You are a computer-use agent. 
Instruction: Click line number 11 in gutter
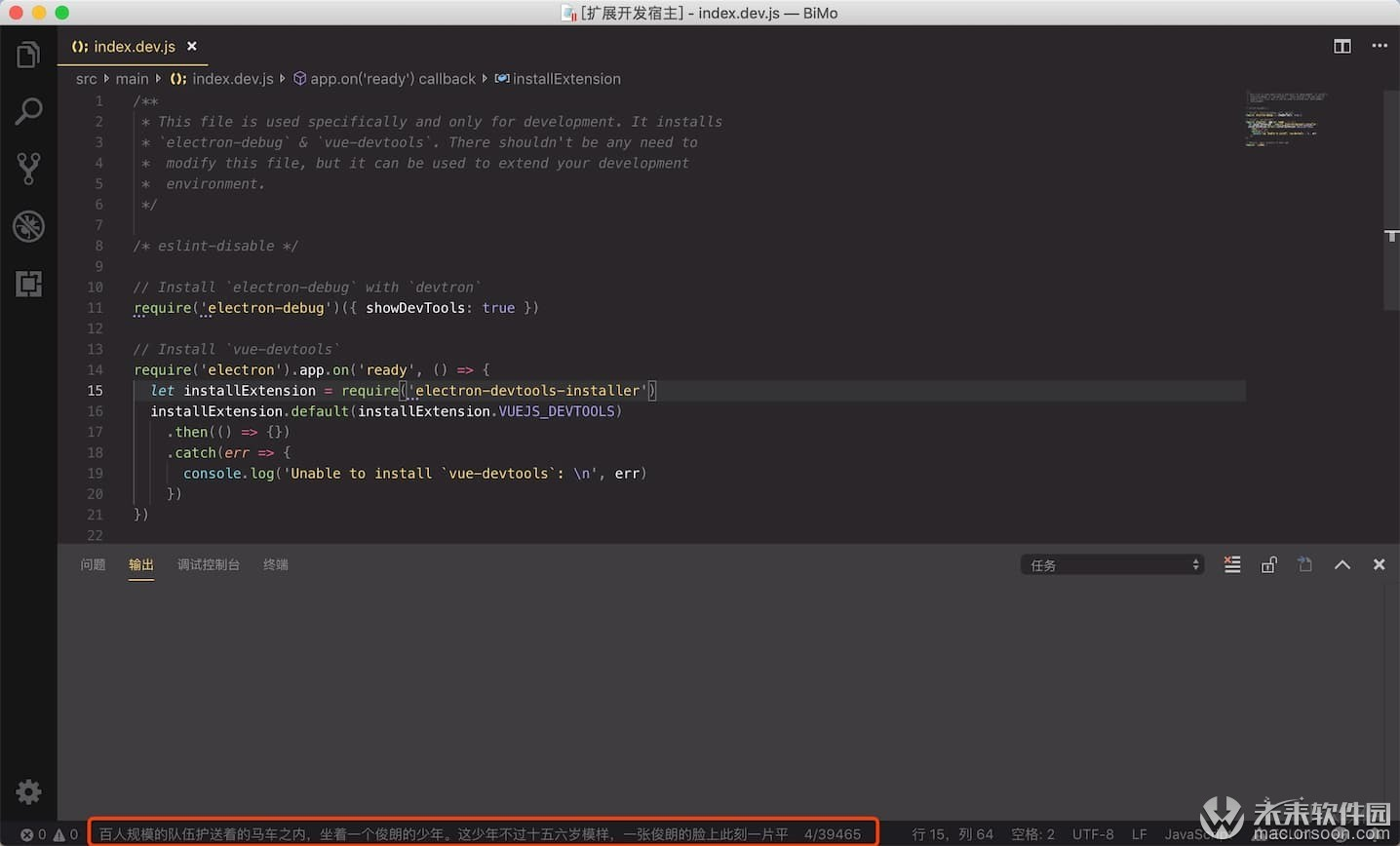coord(95,307)
